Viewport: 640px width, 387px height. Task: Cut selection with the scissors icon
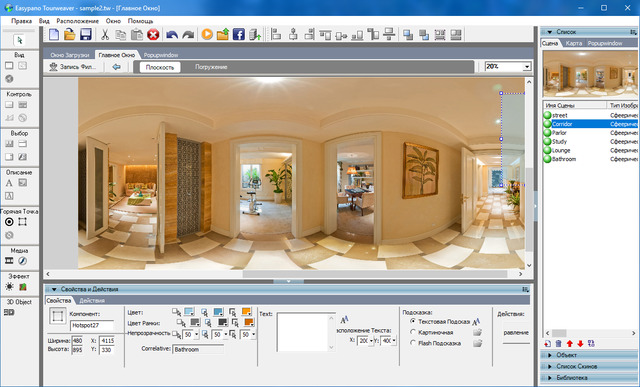click(105, 34)
